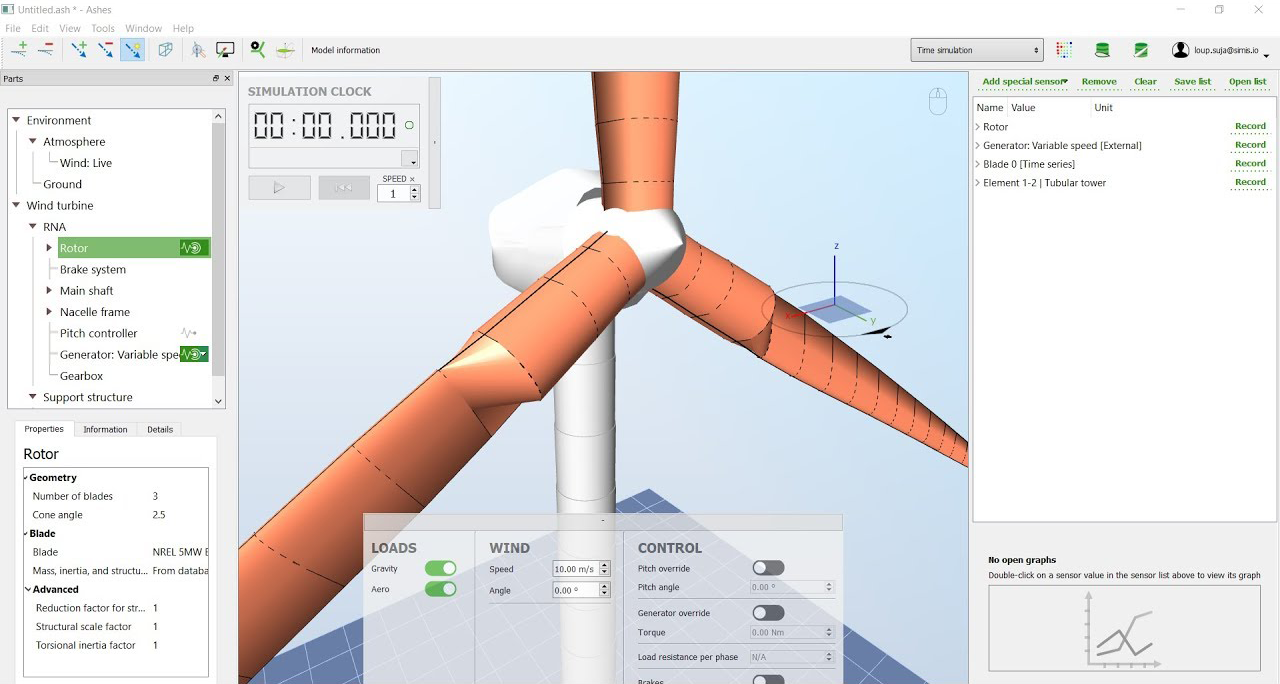Click the green airfoil globe toolbar icon

286,49
